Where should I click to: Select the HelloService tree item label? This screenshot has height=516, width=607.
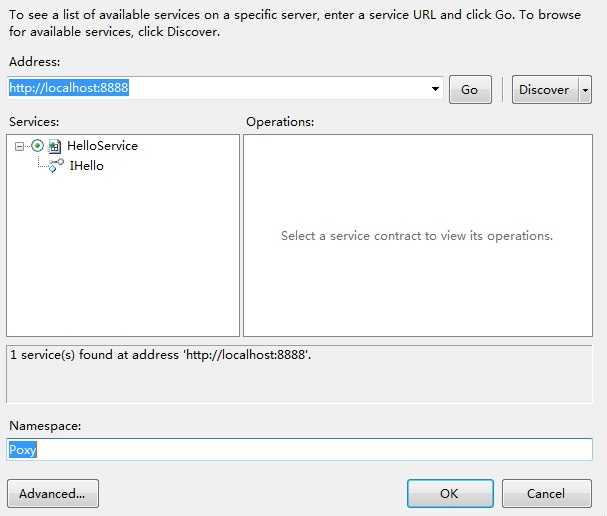[x=102, y=146]
